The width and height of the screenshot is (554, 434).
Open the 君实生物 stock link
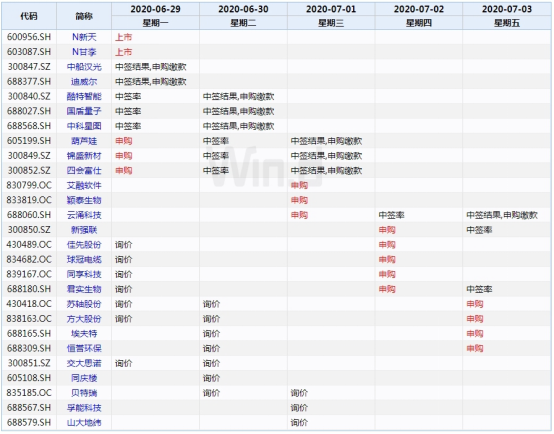click(x=84, y=289)
